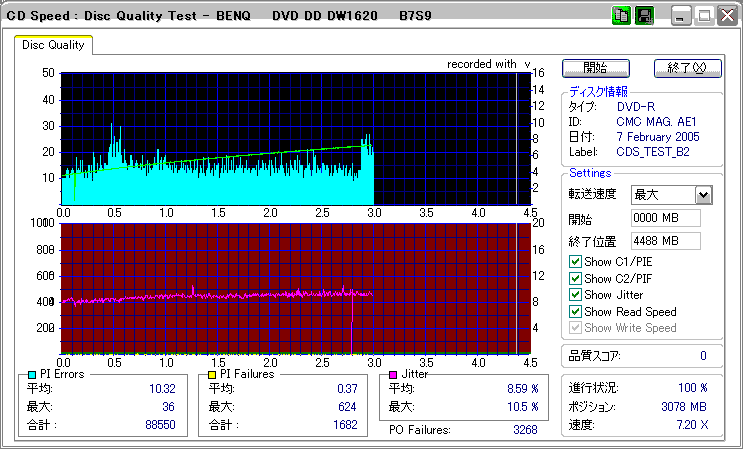The width and height of the screenshot is (743, 449).
Task: Select the Disc Quality tab
Action: [53, 45]
